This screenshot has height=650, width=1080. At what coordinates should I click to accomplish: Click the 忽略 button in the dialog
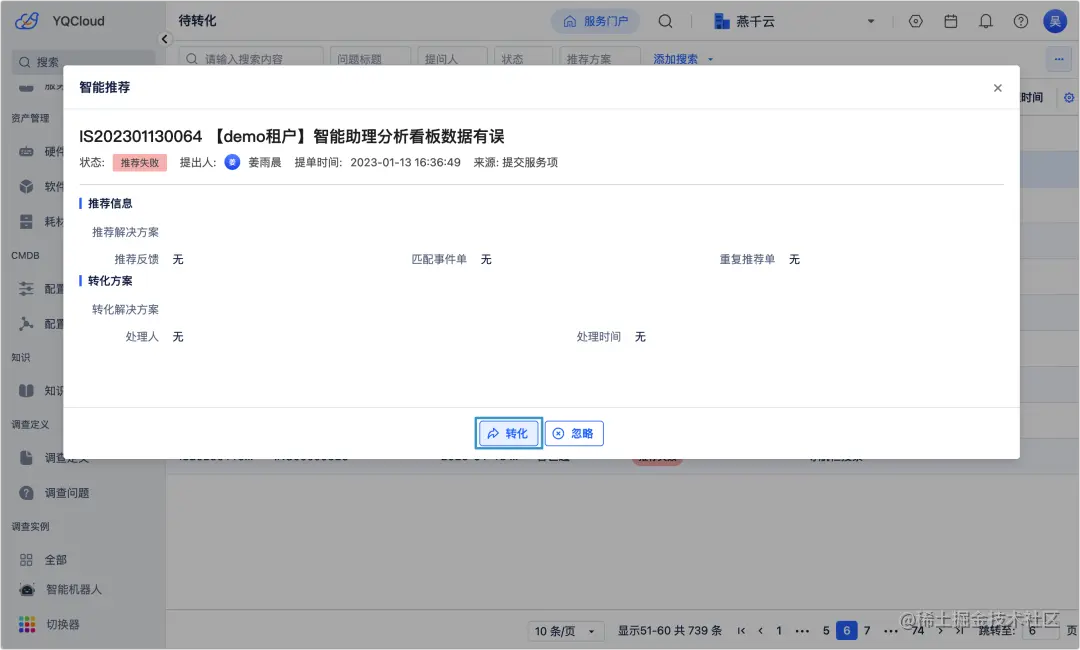pyautogui.click(x=574, y=433)
